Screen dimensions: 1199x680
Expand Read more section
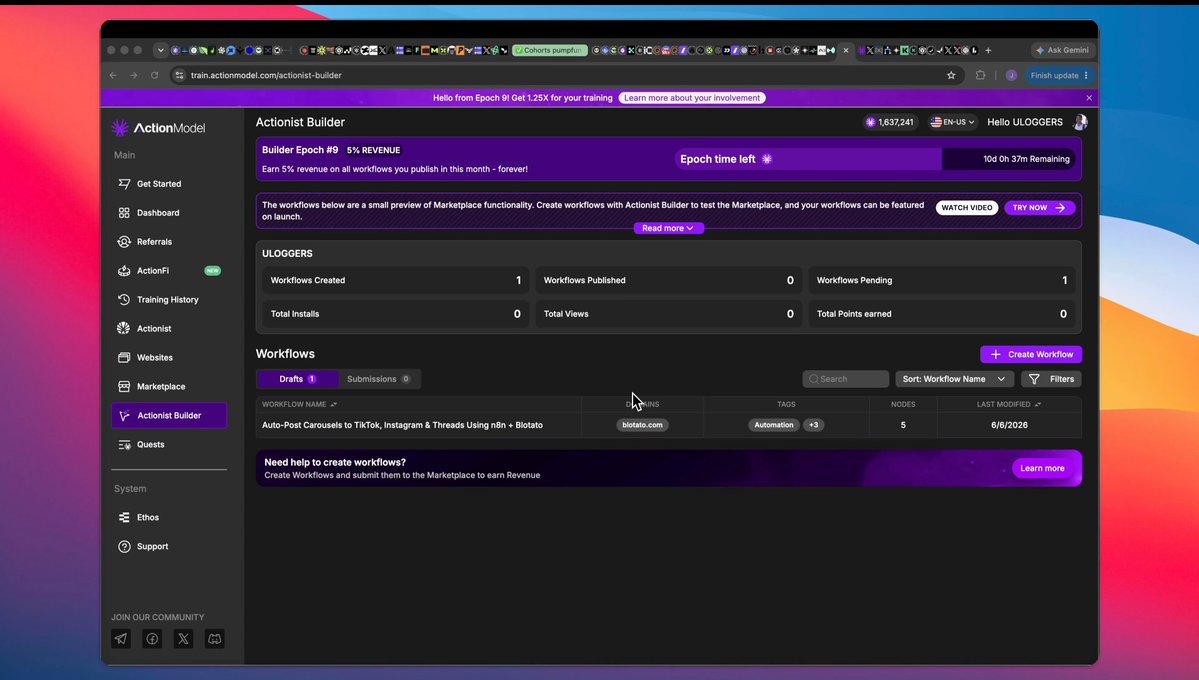click(x=668, y=228)
